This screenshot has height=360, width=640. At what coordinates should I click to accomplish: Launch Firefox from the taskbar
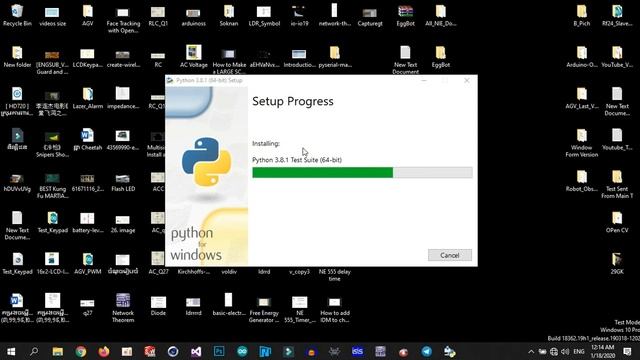[x=104, y=351]
